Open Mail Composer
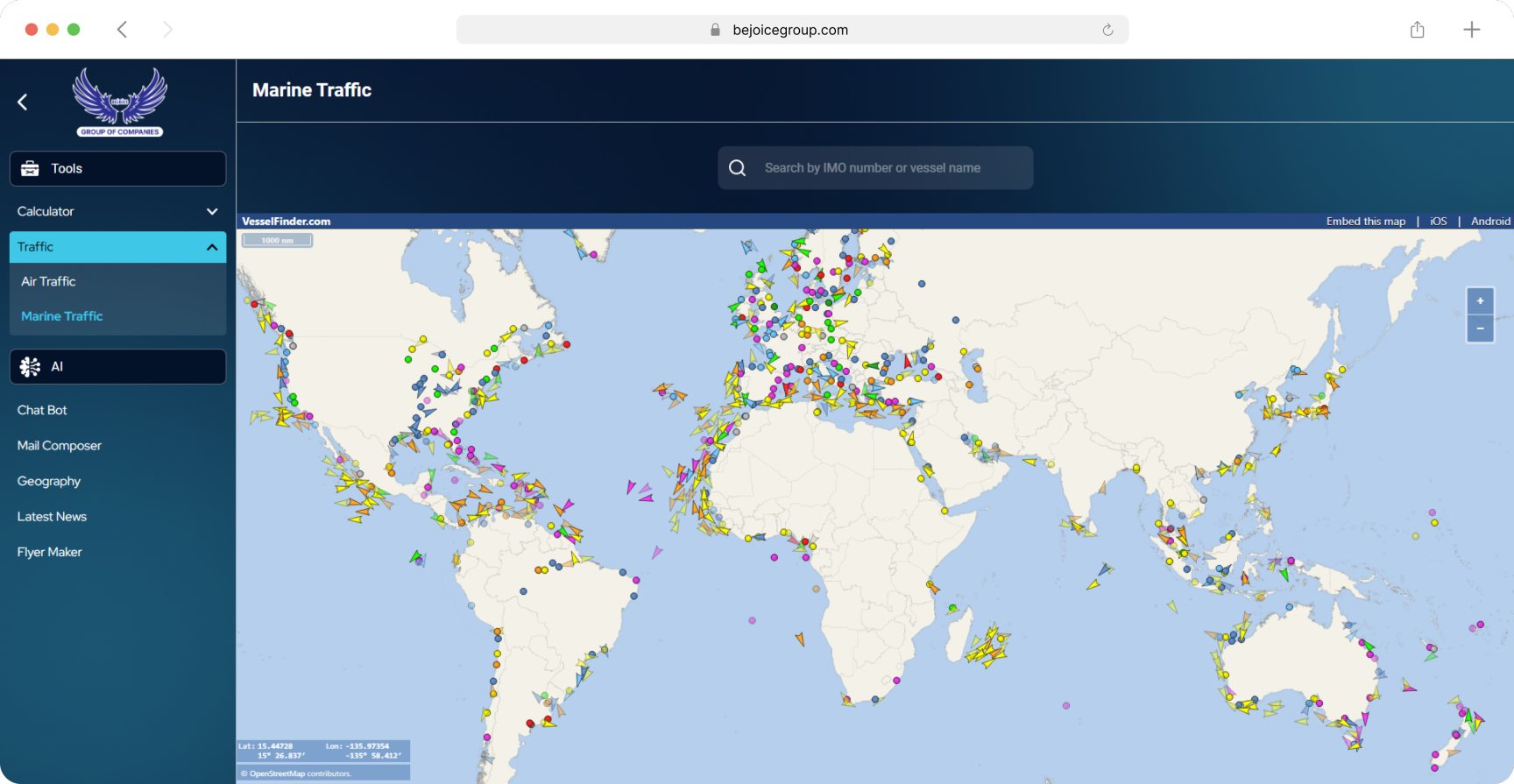The width and height of the screenshot is (1514, 784). click(60, 446)
